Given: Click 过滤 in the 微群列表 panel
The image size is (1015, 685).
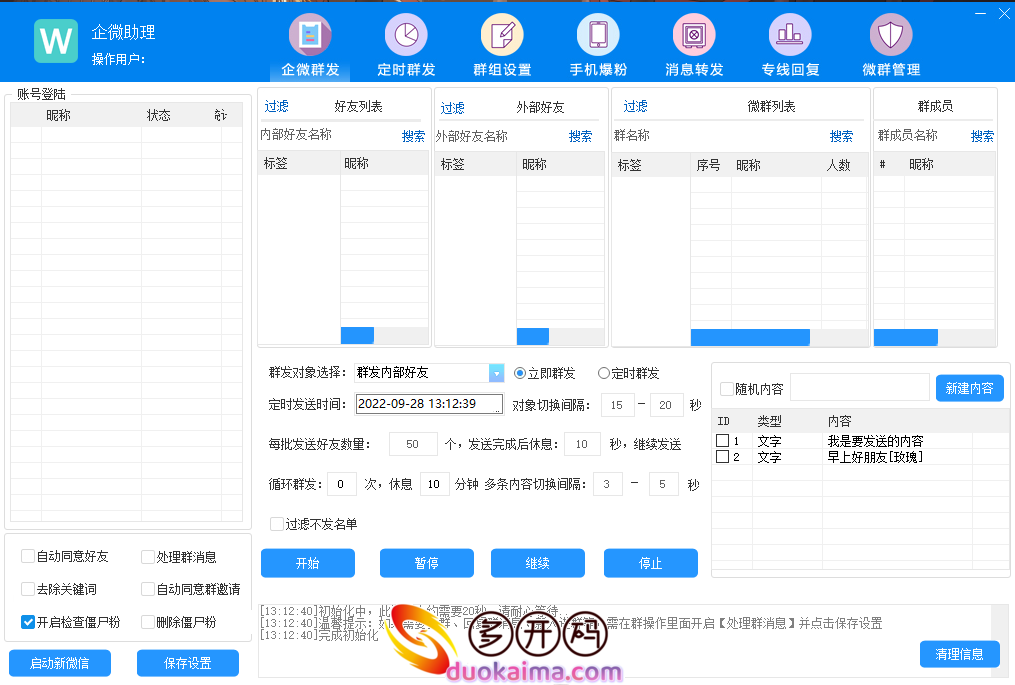Looking at the screenshot, I should coord(636,106).
